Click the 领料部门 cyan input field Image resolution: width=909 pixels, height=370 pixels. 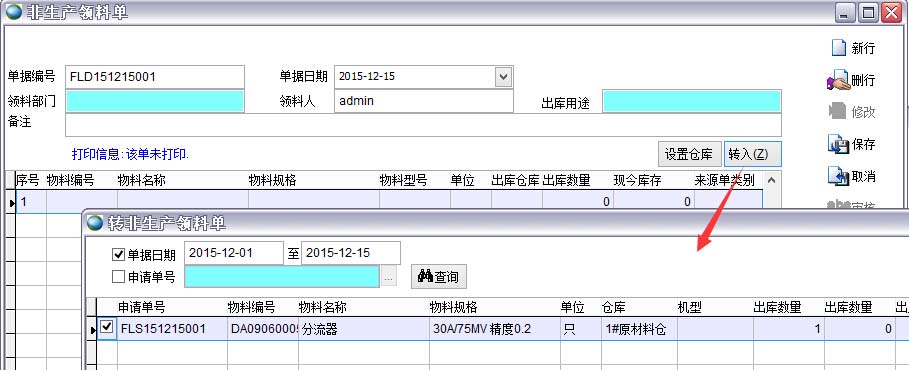tap(155, 101)
